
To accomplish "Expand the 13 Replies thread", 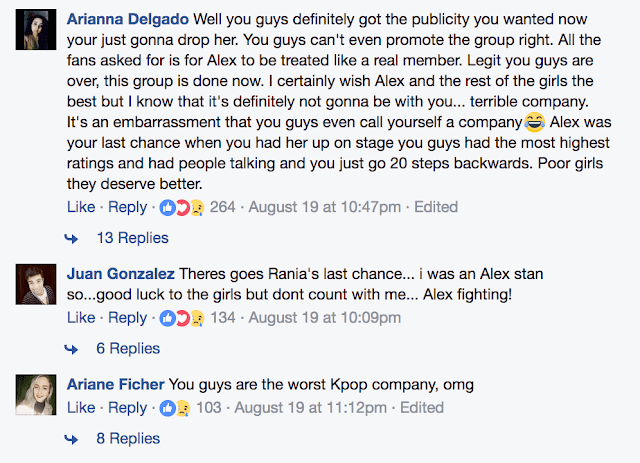I will point(132,239).
